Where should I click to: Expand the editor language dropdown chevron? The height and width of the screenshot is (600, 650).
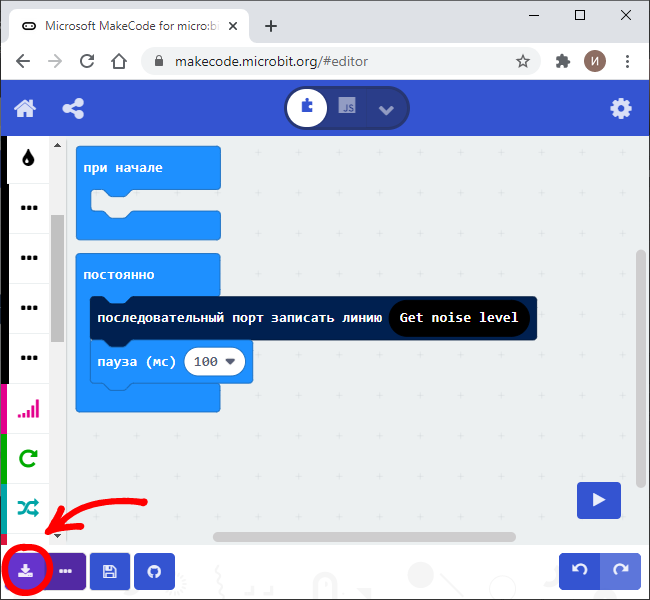(386, 109)
